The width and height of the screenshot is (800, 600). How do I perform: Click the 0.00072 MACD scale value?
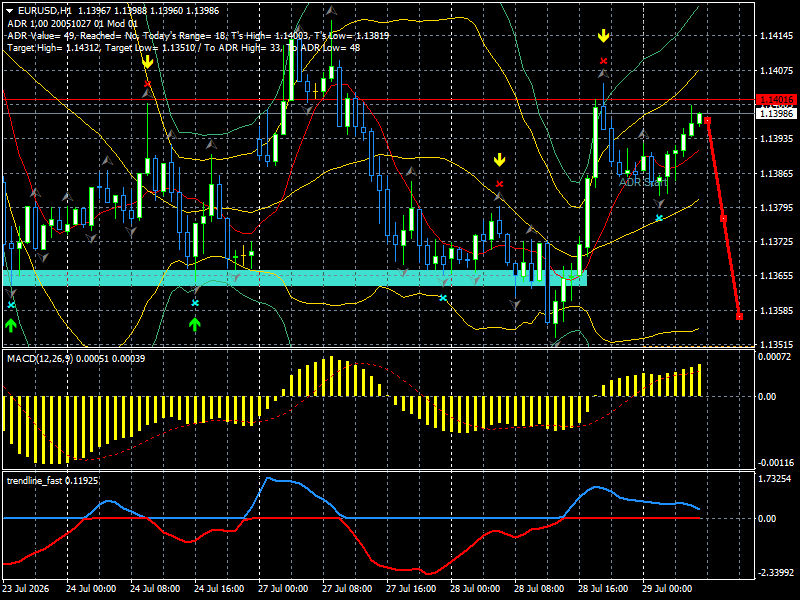(x=774, y=357)
